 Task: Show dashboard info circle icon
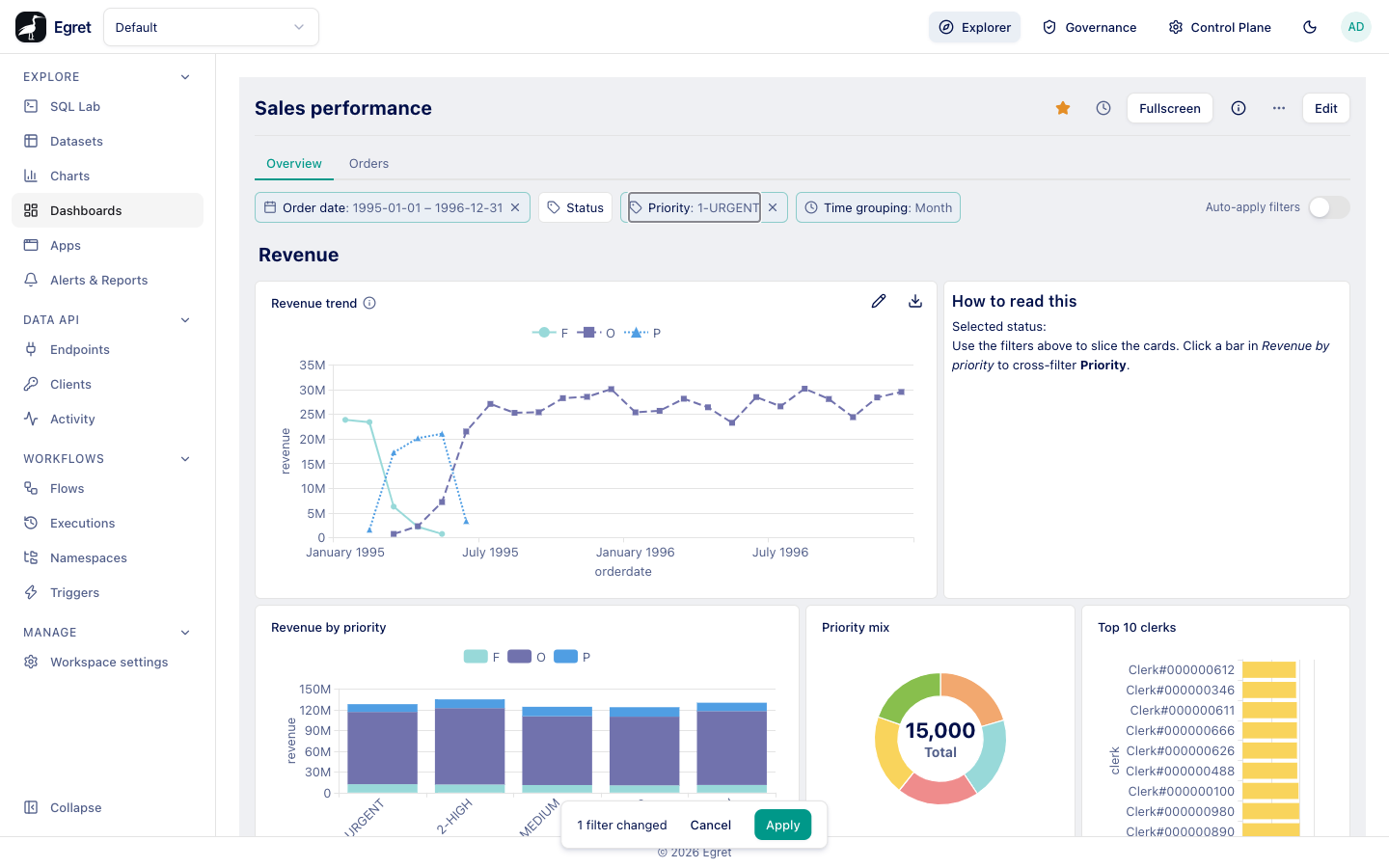point(1239,108)
